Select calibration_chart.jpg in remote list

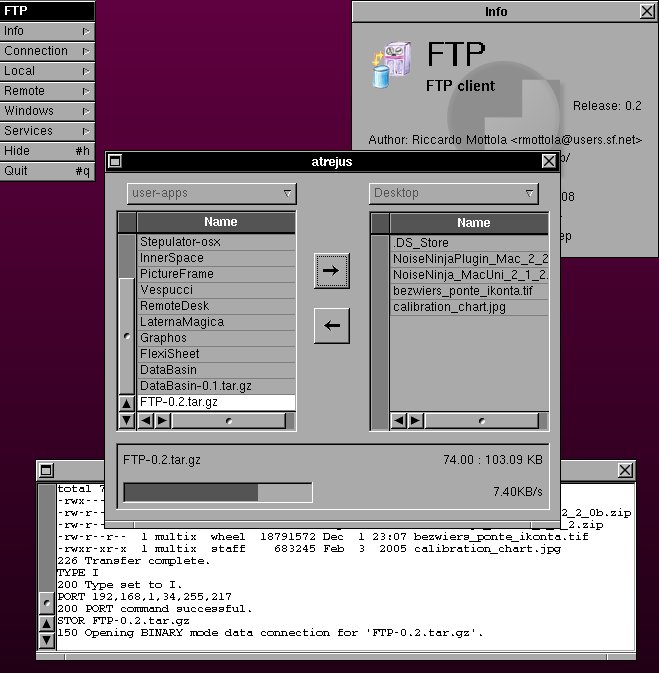click(x=469, y=307)
